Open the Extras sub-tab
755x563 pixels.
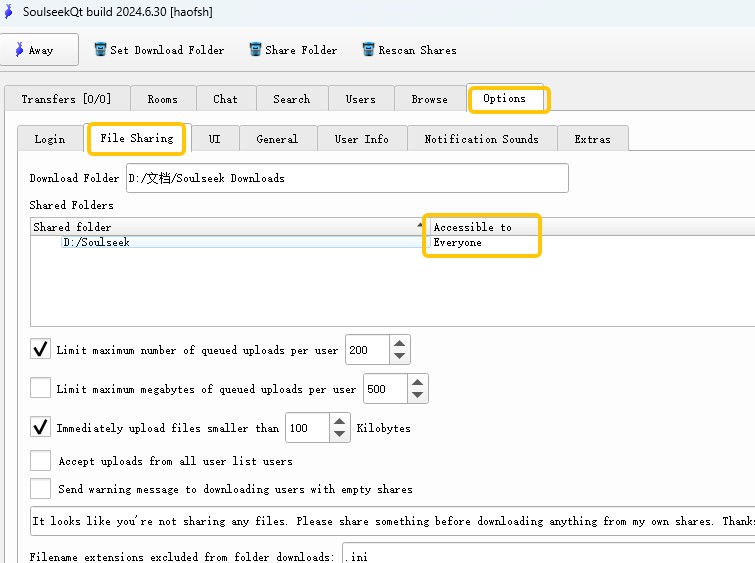593,139
